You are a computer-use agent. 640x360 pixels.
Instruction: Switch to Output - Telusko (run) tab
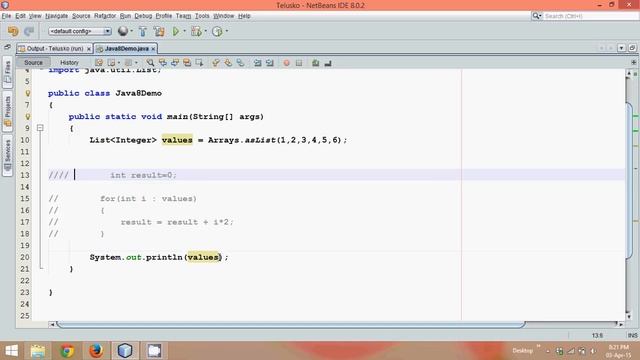[54, 49]
